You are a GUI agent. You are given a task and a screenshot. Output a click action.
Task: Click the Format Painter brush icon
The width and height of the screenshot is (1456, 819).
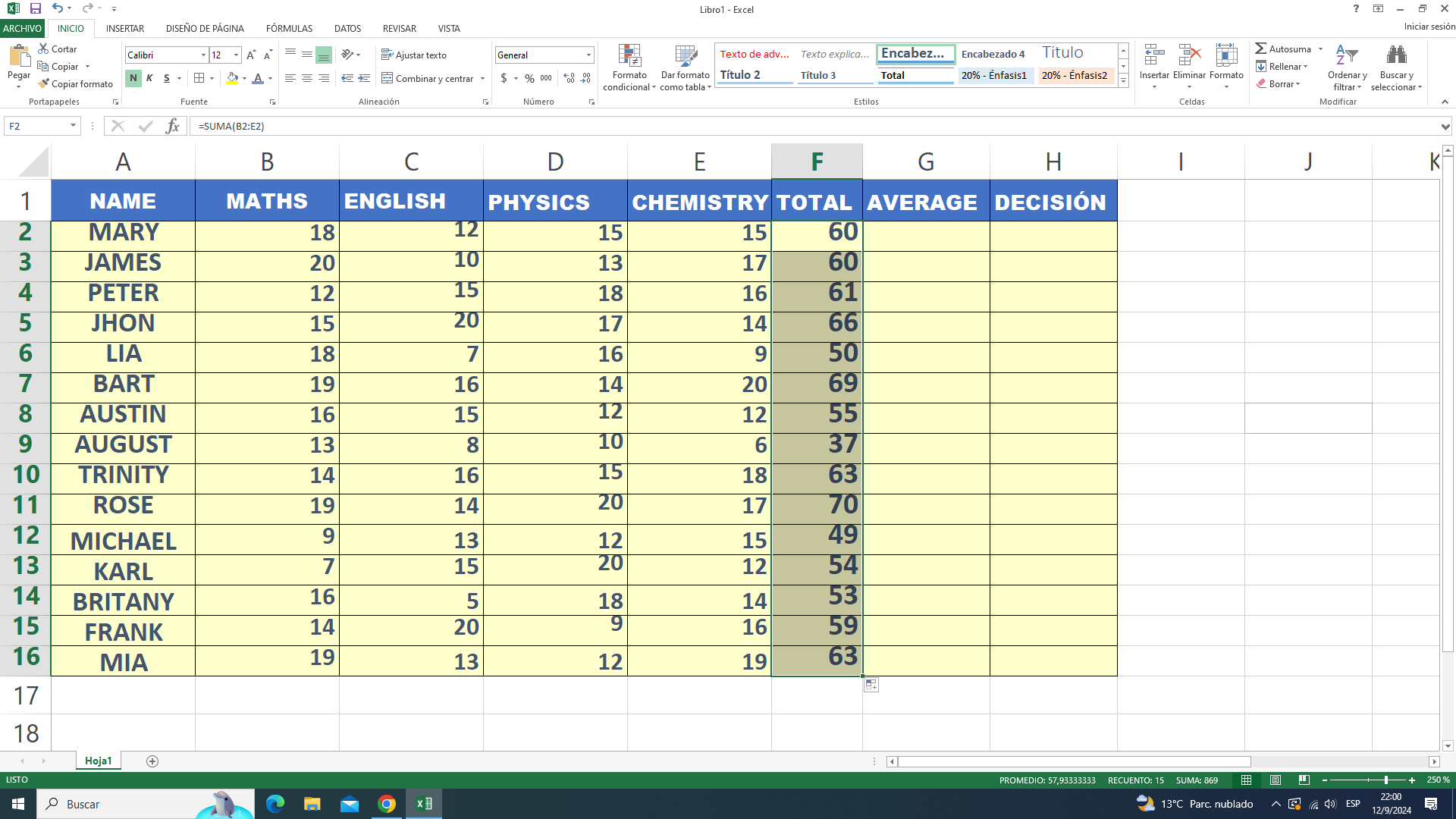click(44, 83)
